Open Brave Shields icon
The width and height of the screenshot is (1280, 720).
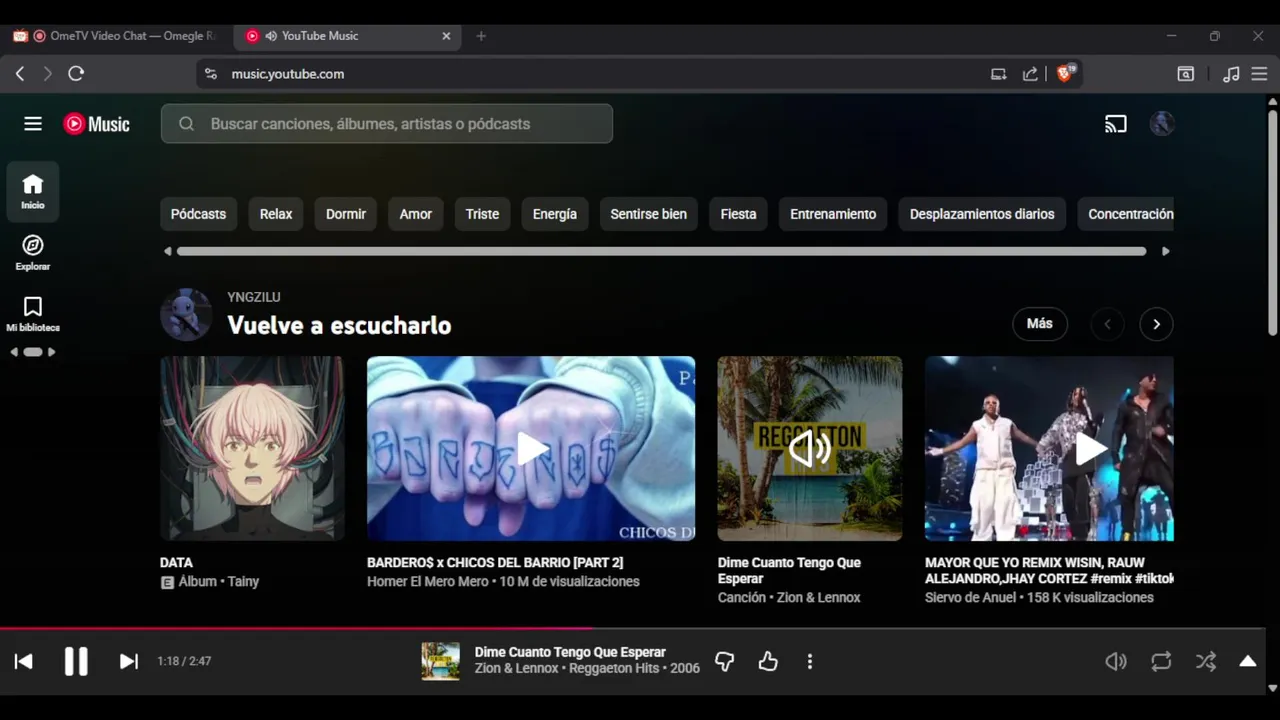pyautogui.click(x=1065, y=73)
